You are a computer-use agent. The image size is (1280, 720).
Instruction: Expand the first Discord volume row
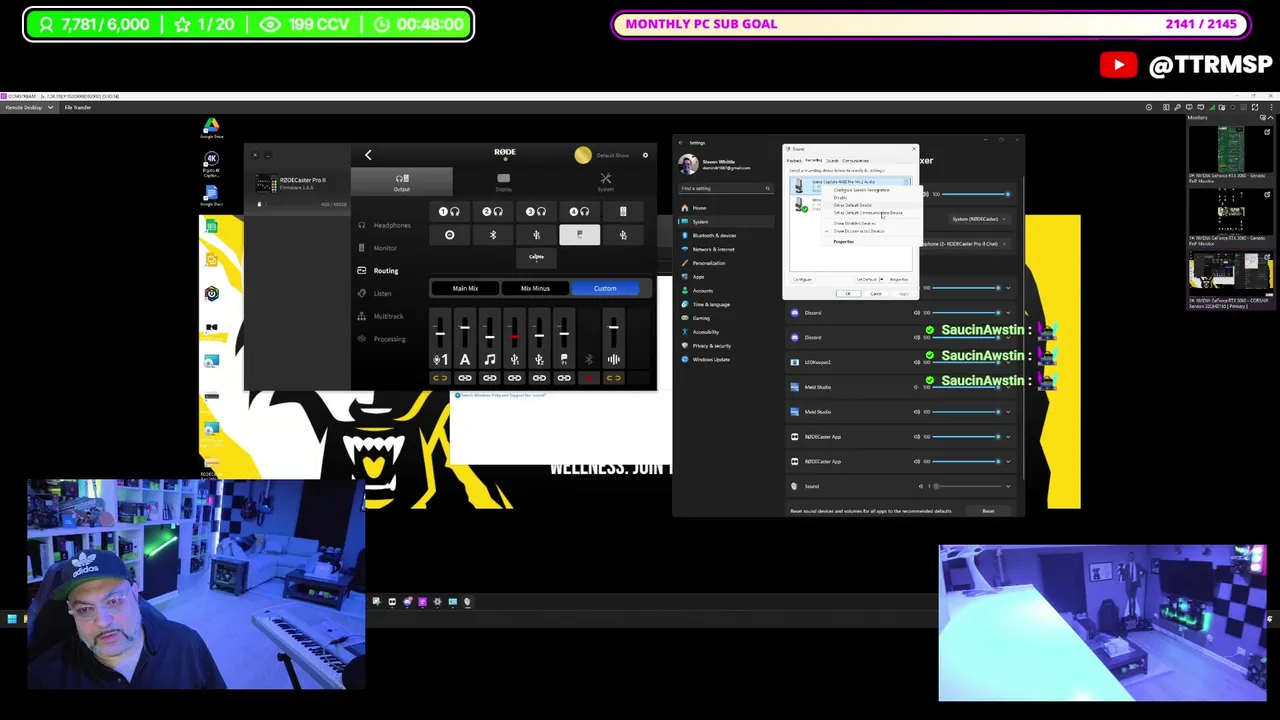click(x=1008, y=313)
